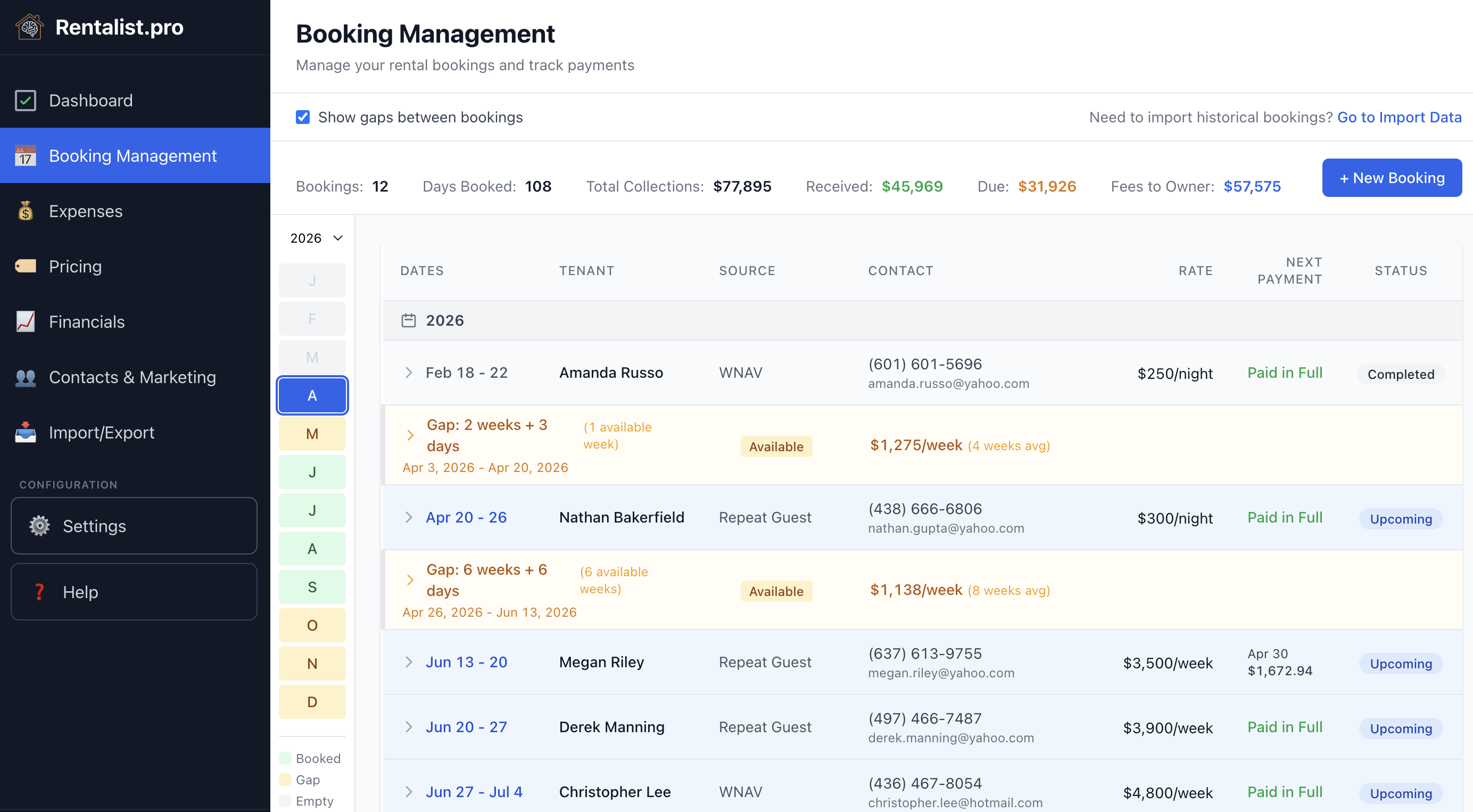1473x812 pixels.
Task: Switch to the Booking Management section
Action: point(133,155)
